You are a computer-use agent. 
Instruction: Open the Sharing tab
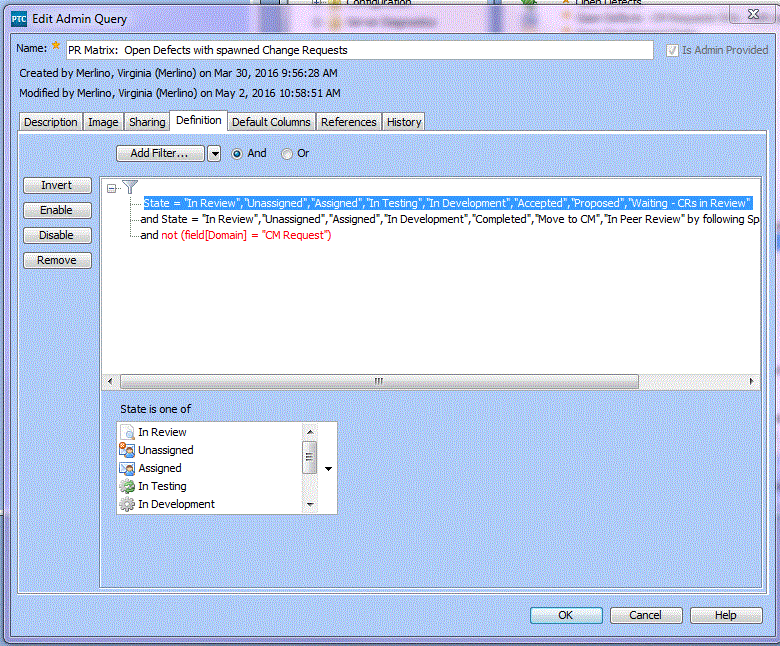[x=147, y=122]
